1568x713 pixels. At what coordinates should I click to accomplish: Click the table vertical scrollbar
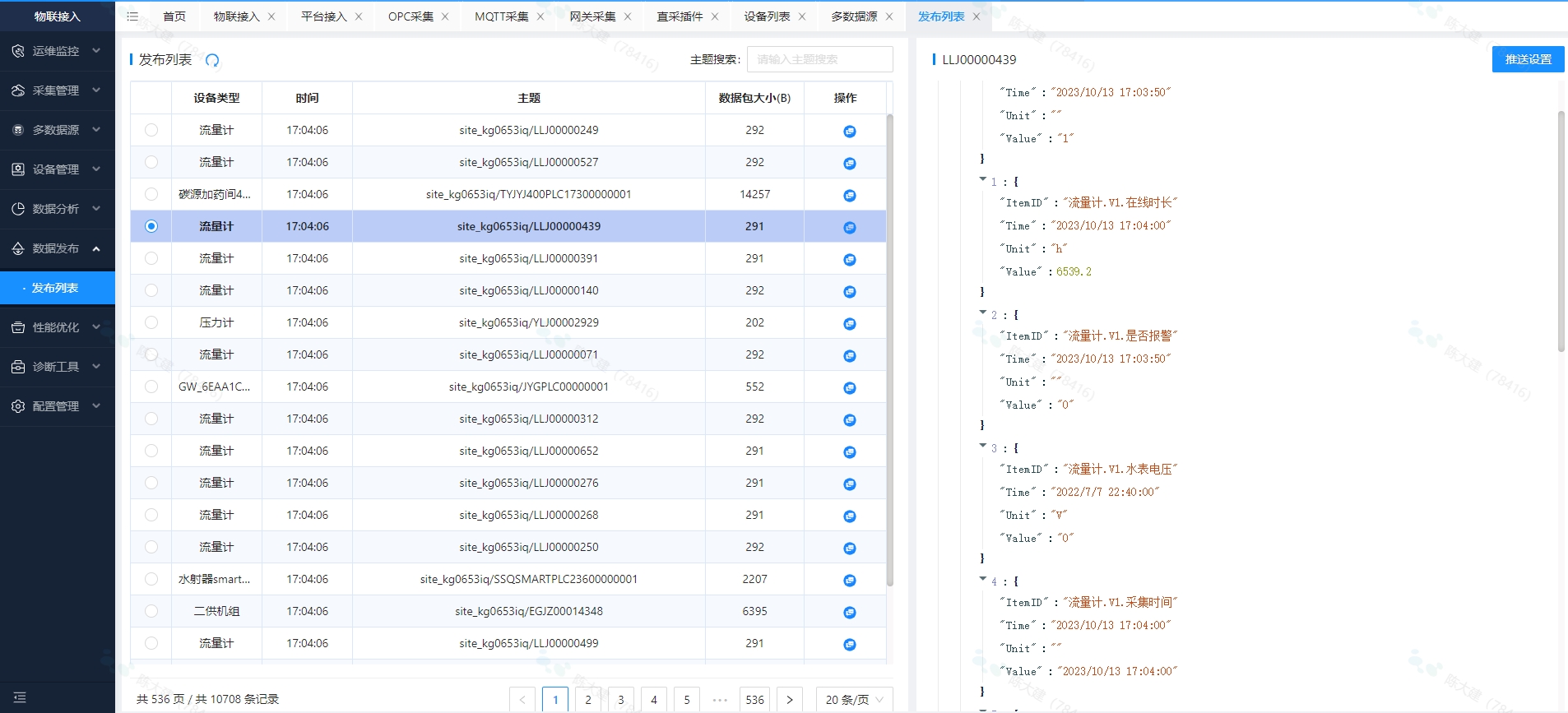coord(889,350)
